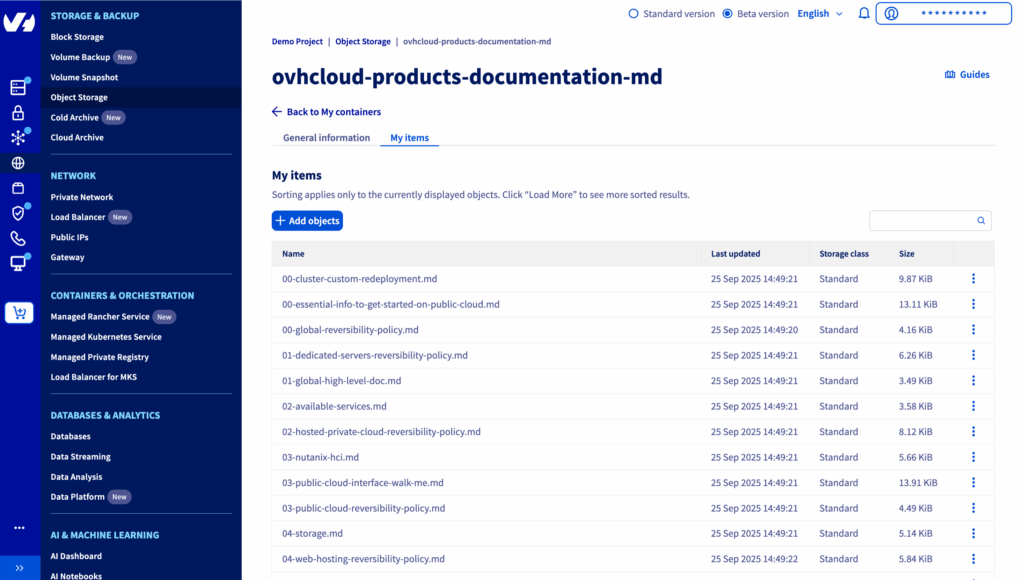1024x580 pixels.
Task: Open the English language dropdown
Action: point(819,14)
